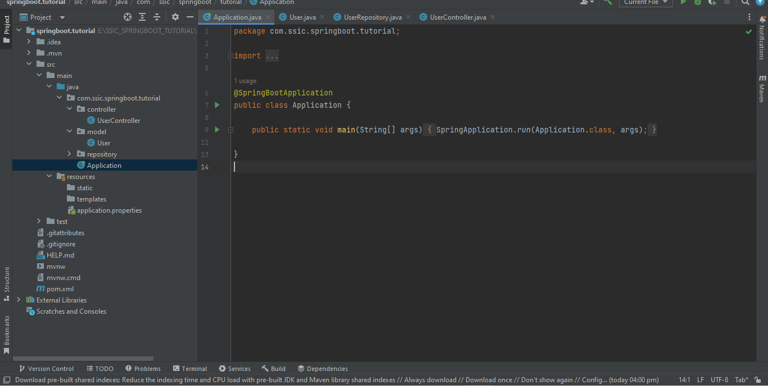This screenshot has height=386, width=768.
Task: Close the User.java tab
Action: pyautogui.click(x=322, y=17)
